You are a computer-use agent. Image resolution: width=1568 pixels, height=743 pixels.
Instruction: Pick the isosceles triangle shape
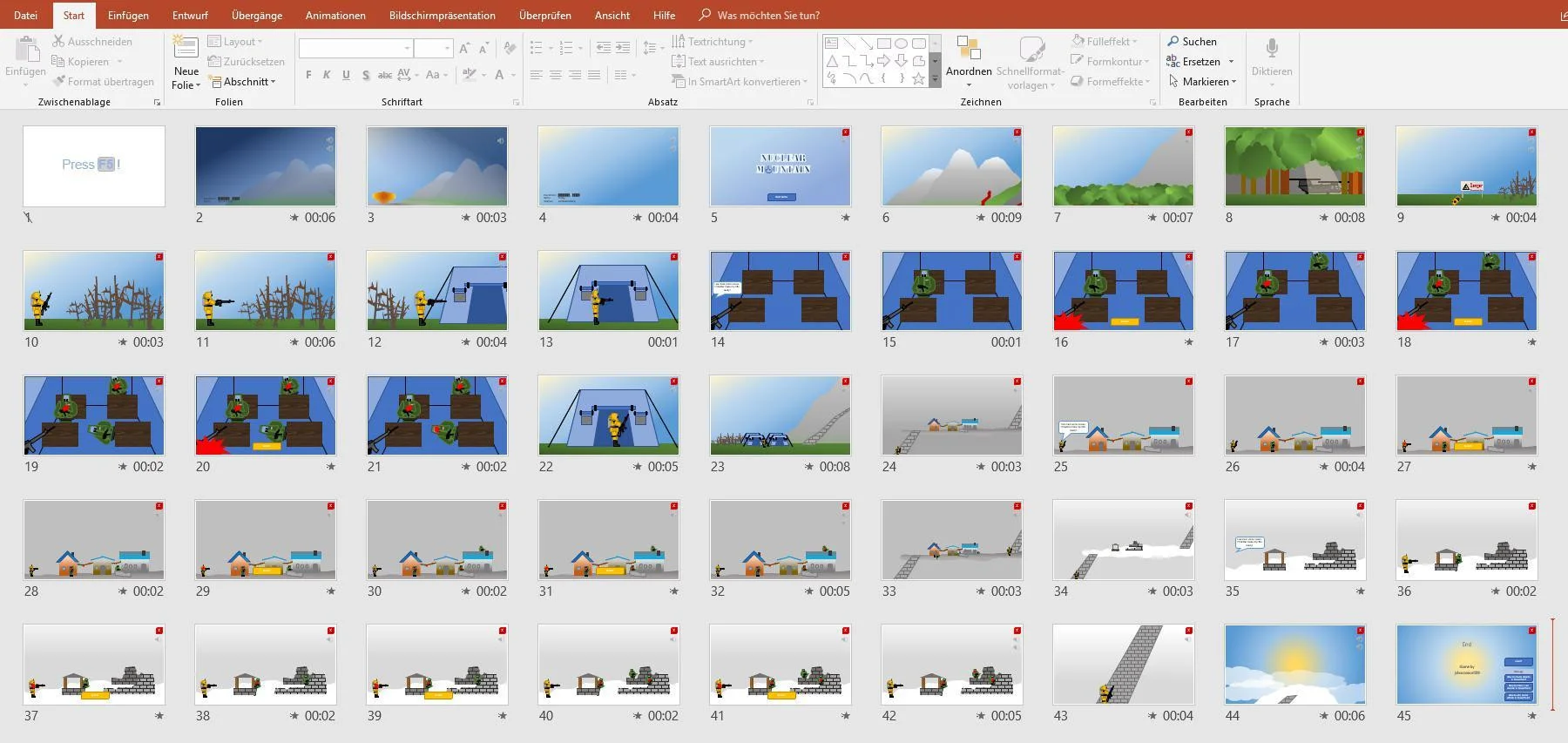pyautogui.click(x=831, y=61)
